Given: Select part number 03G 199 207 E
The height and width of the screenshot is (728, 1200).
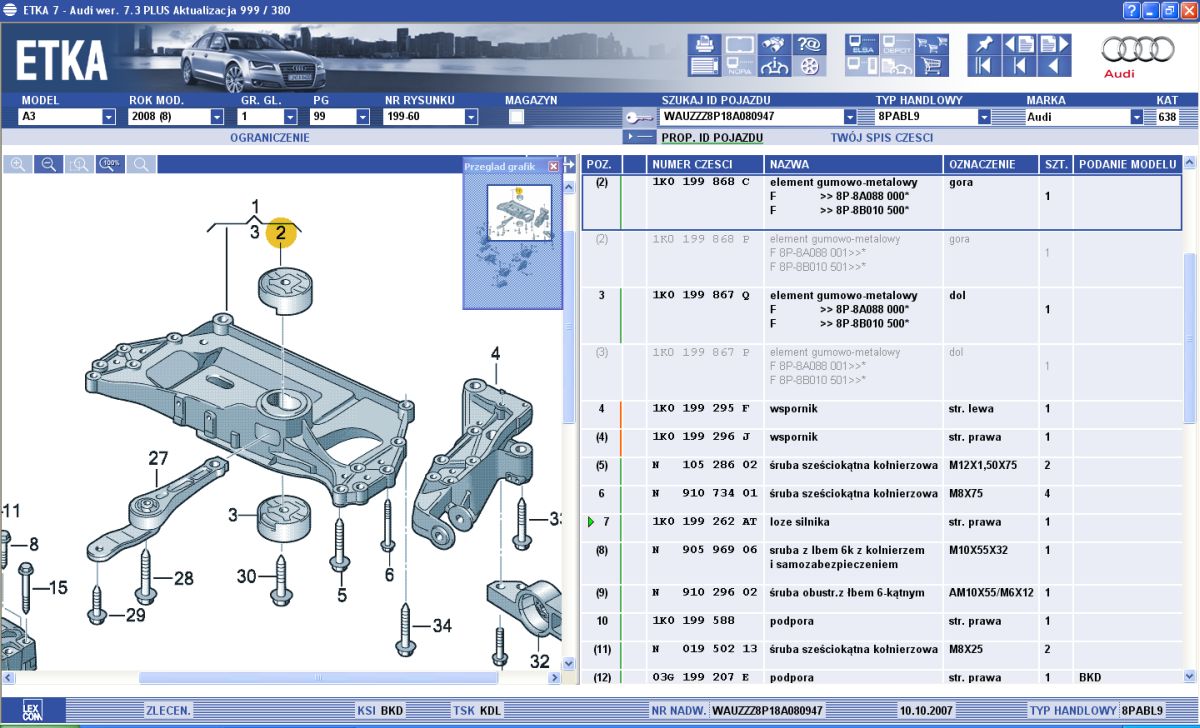Looking at the screenshot, I should [701, 678].
